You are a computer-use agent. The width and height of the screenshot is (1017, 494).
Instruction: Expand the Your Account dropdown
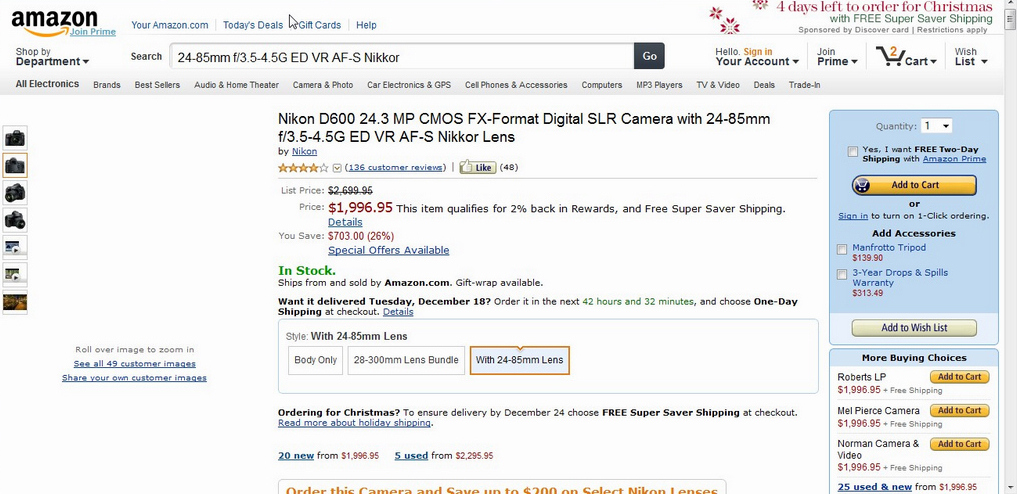[x=757, y=56]
